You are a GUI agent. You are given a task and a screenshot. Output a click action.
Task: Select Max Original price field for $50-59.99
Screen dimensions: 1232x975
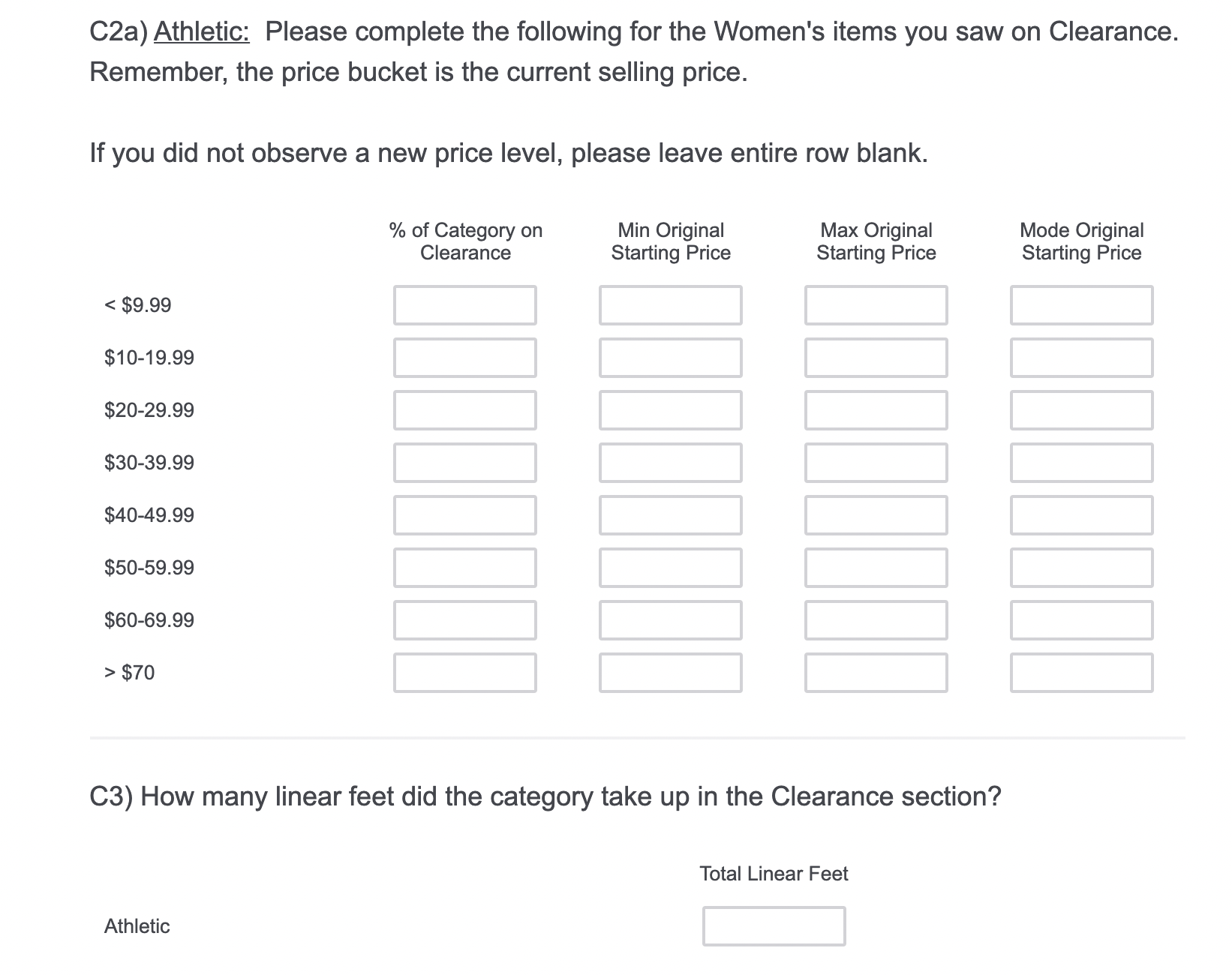click(876, 568)
